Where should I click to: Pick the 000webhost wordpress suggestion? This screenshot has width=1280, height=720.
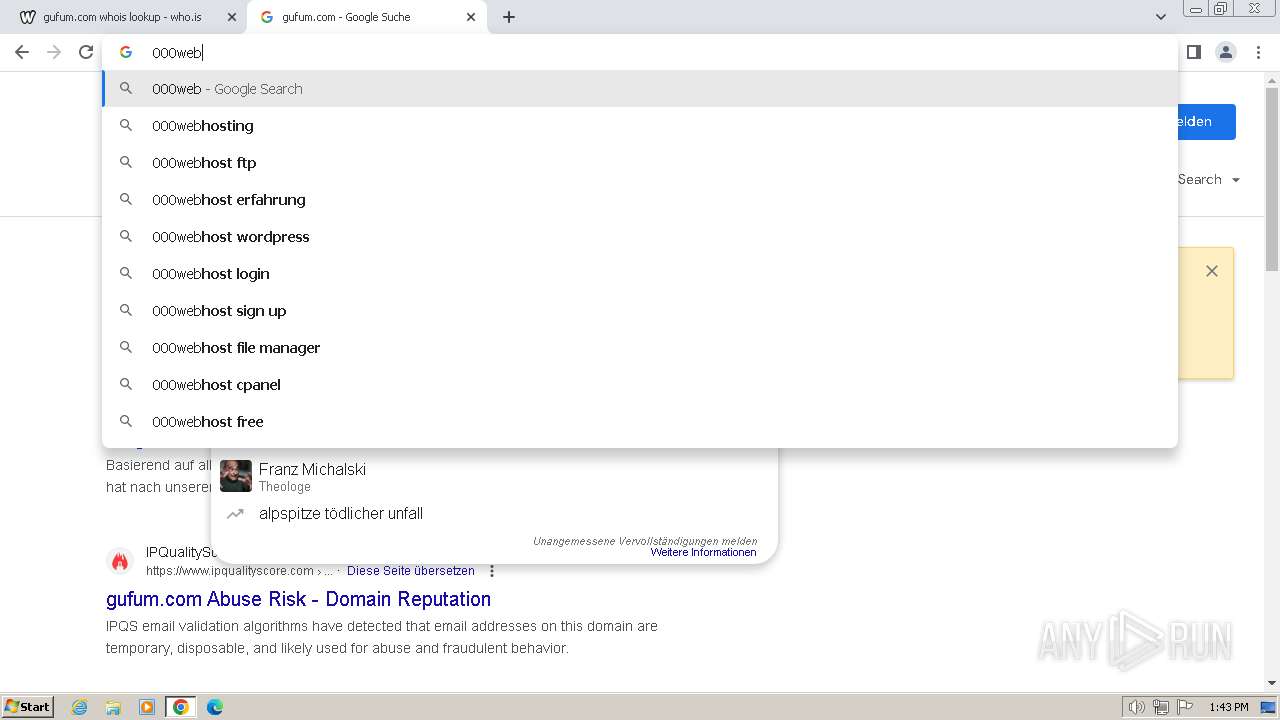640,237
